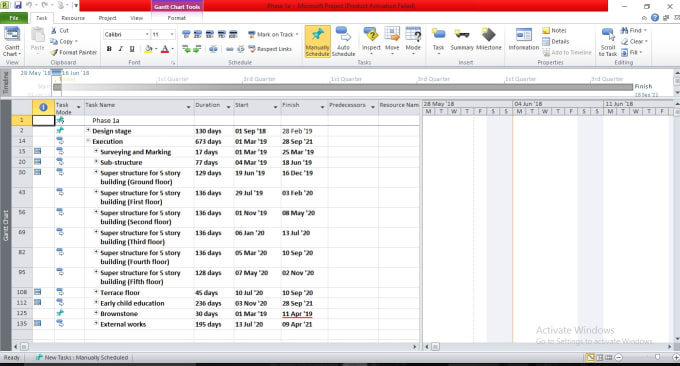
Task: Open the font color picker
Action: click(x=166, y=49)
